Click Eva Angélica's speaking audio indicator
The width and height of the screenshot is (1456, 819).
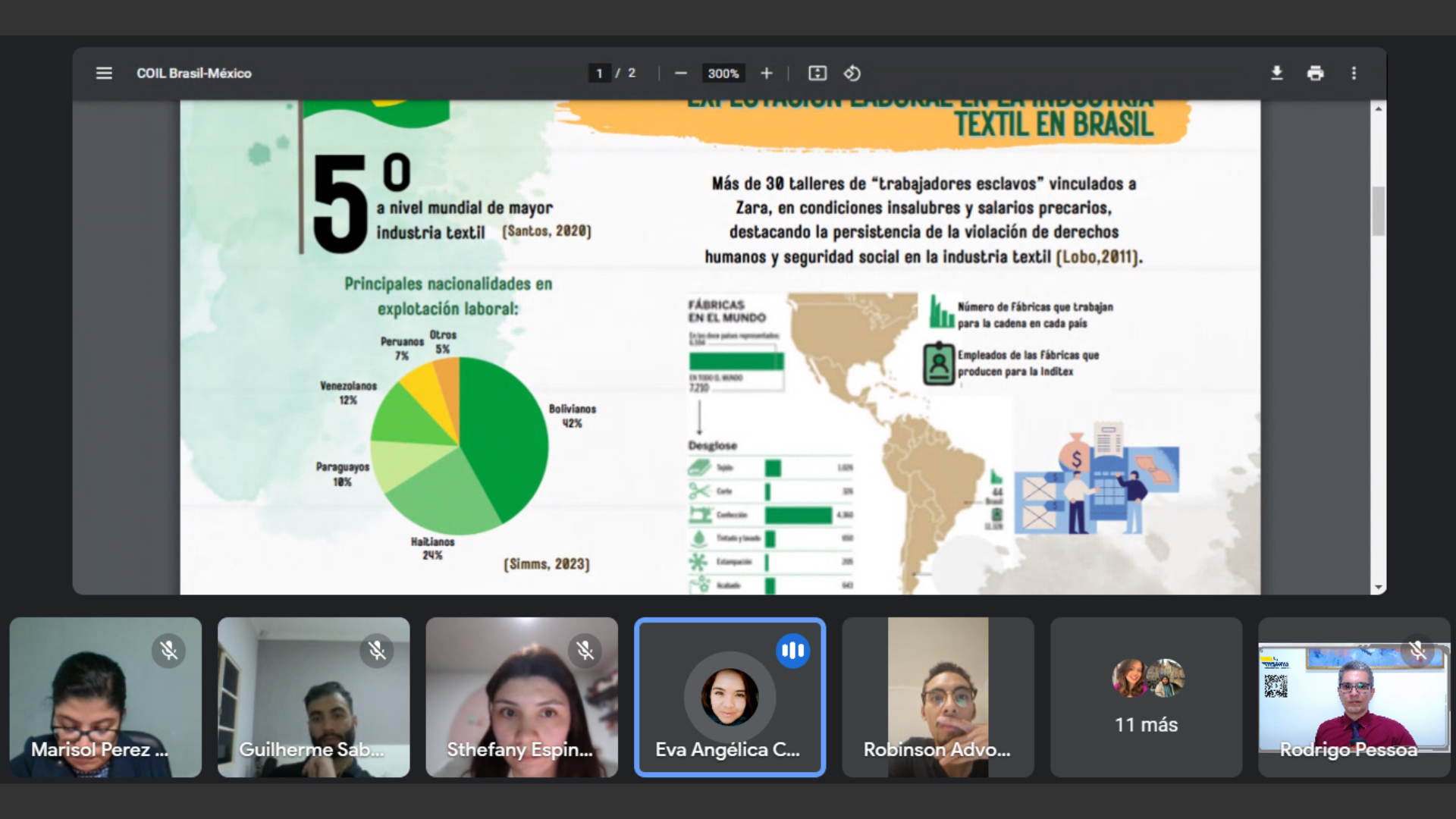[792, 651]
